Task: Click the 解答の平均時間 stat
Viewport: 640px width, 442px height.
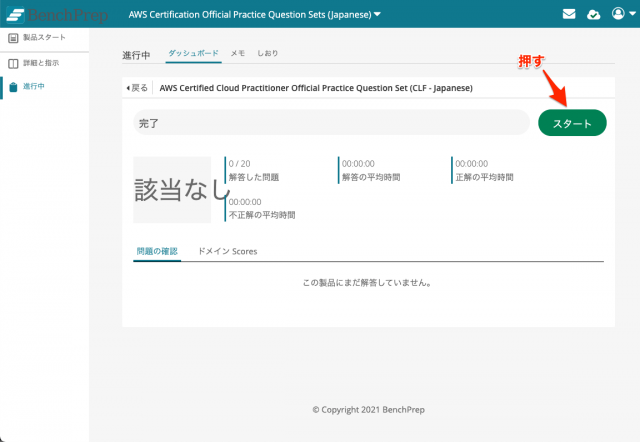Action: click(x=370, y=170)
